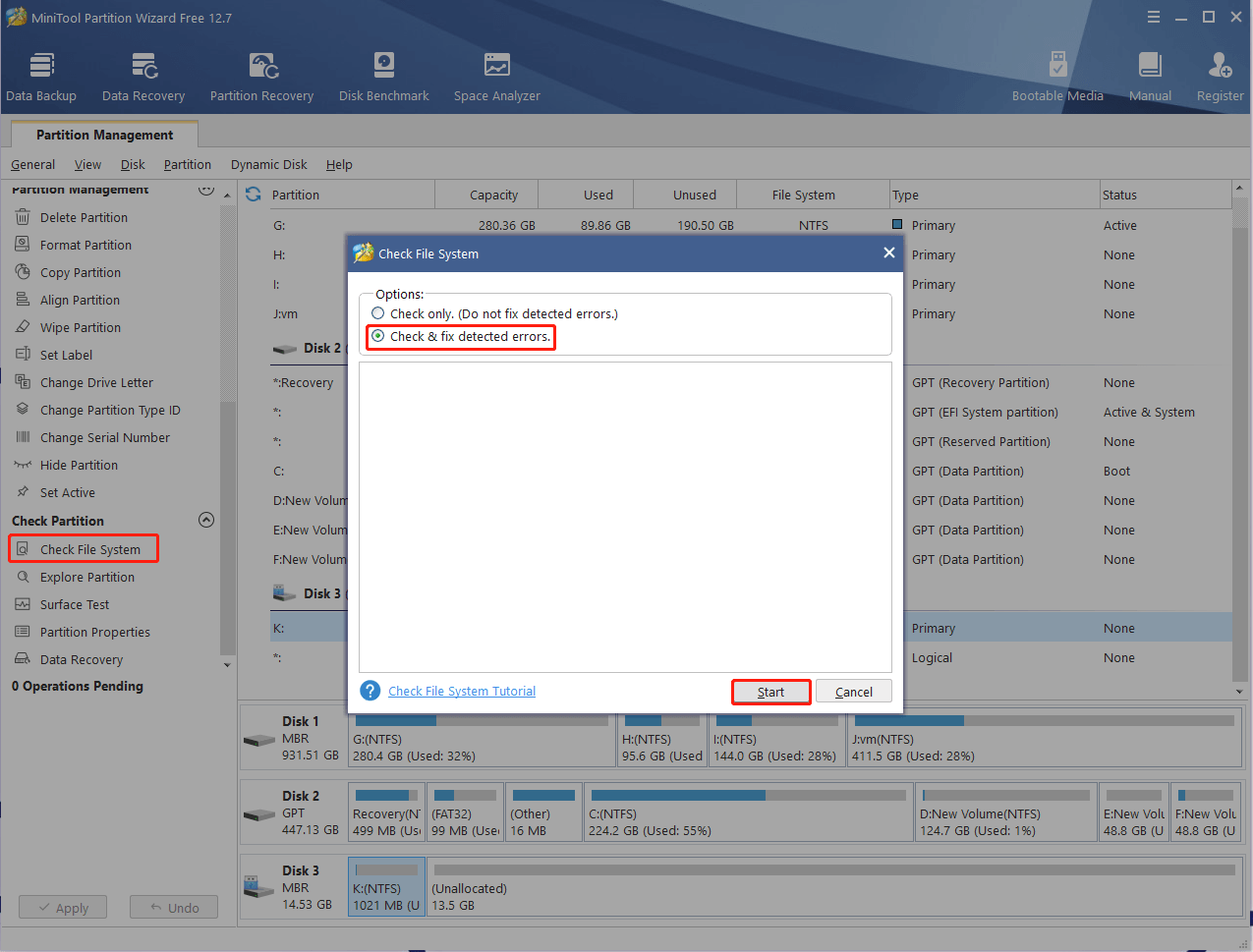Open the hamburger menu in the title bar
This screenshot has width=1253, height=952.
coord(1154,17)
